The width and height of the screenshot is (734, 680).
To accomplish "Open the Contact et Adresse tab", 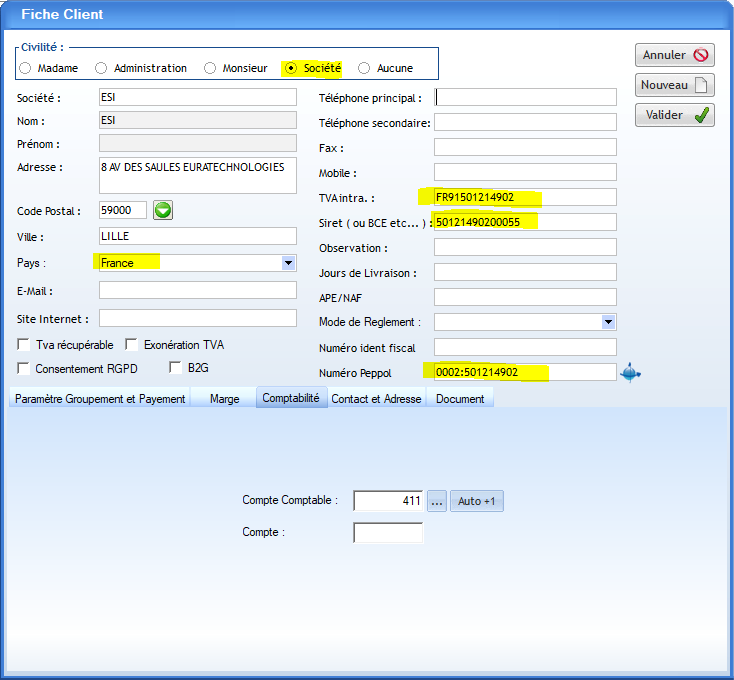I will click(x=376, y=398).
